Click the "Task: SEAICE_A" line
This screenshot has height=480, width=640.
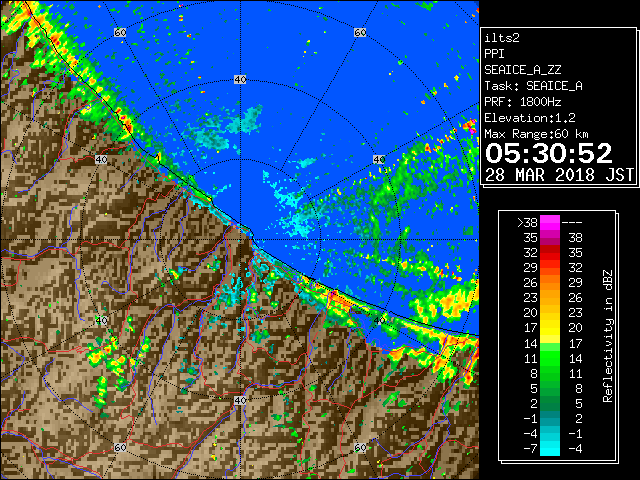click(x=533, y=86)
